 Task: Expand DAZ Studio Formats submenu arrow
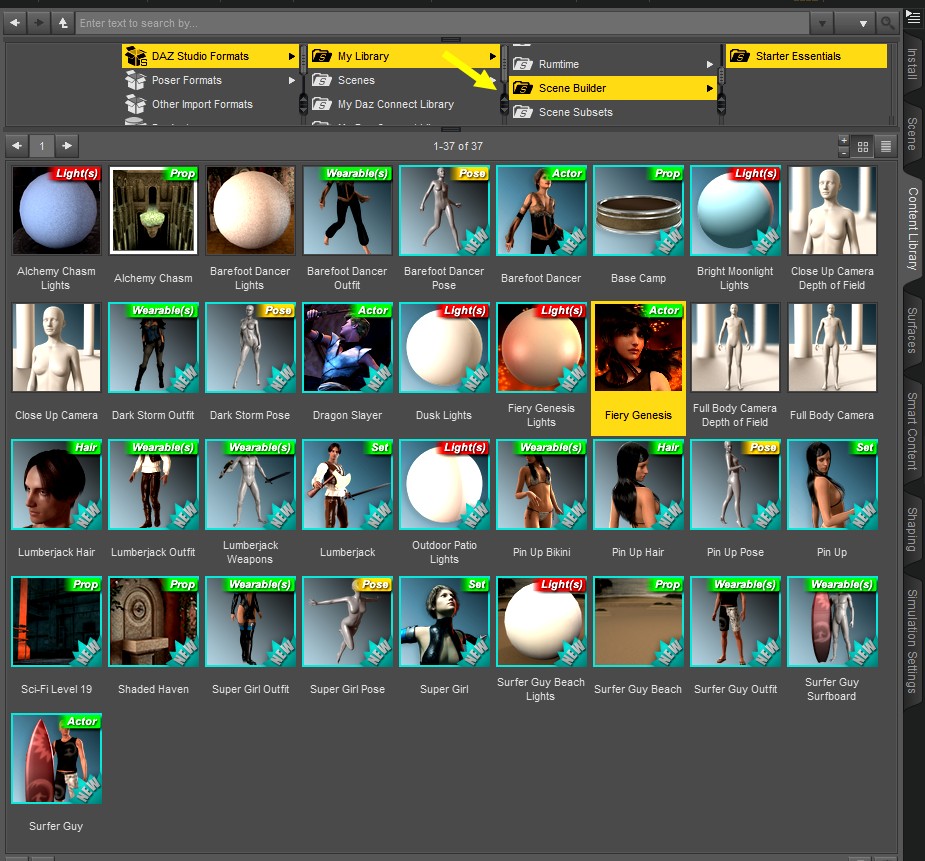coord(291,57)
